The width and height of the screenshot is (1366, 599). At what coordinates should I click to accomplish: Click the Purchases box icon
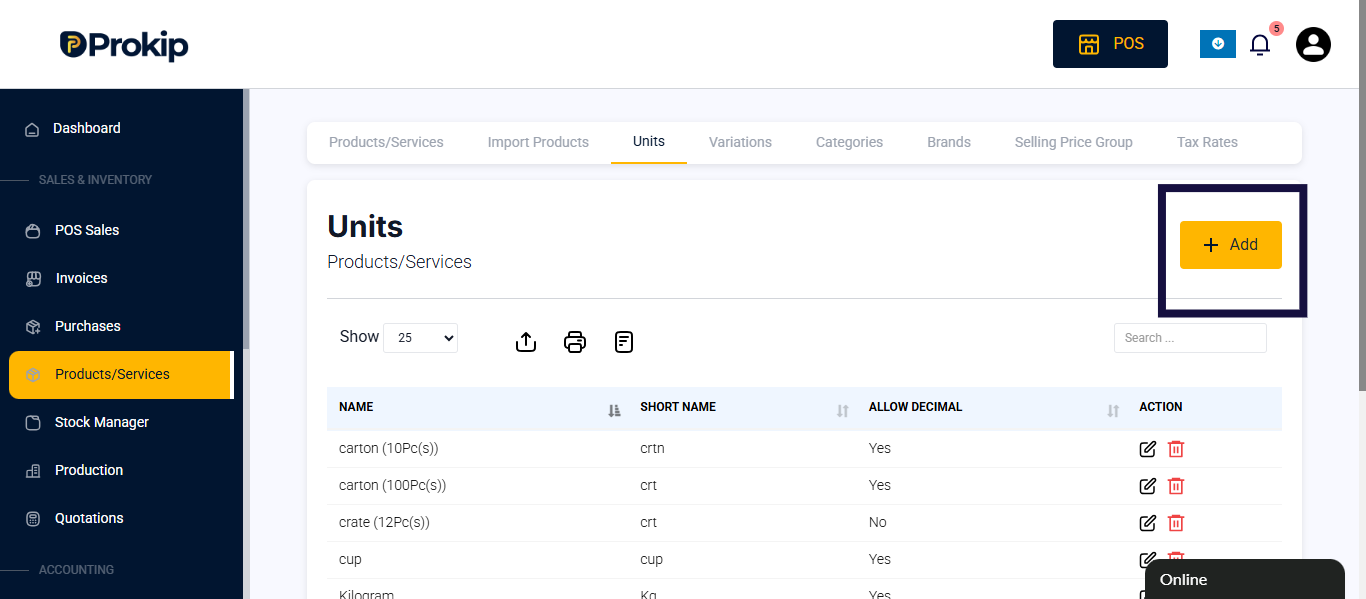[x=33, y=327]
